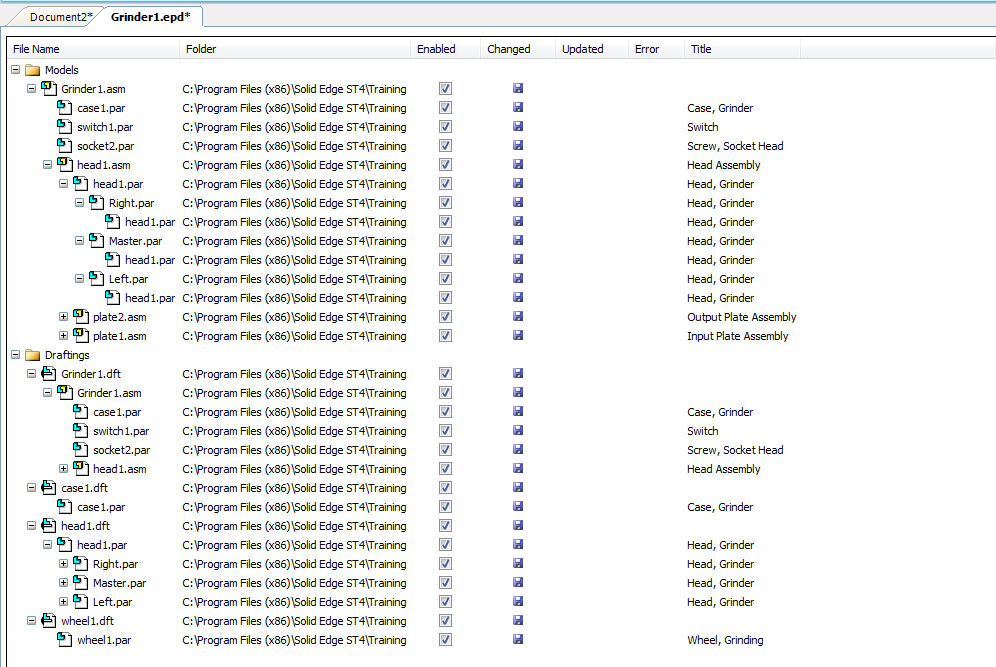The height and width of the screenshot is (667, 996).
Task: Expand the Left.par node under head1.dft
Action: (64, 602)
